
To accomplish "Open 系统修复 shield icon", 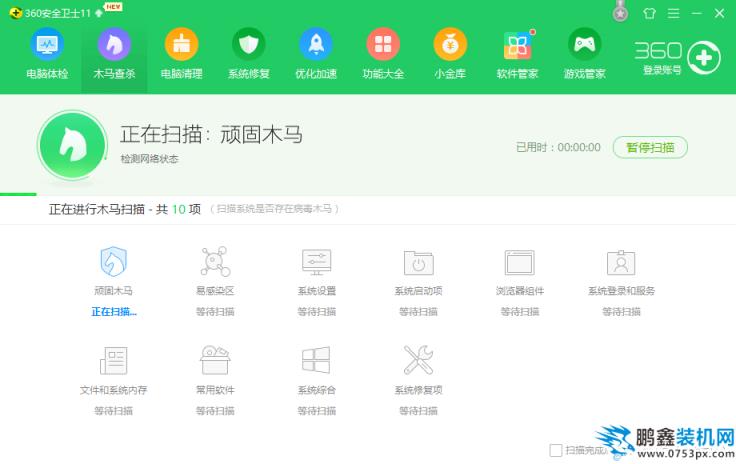I will (248, 45).
